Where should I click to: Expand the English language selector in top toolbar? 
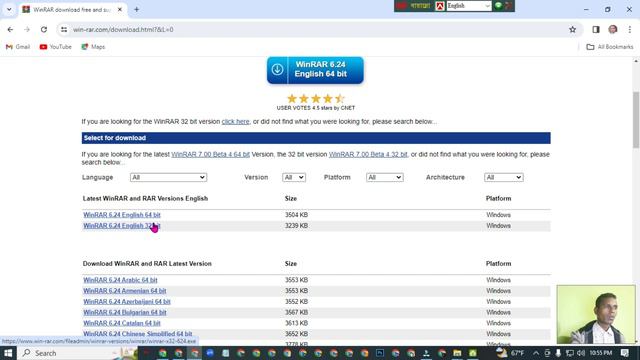click(x=469, y=6)
